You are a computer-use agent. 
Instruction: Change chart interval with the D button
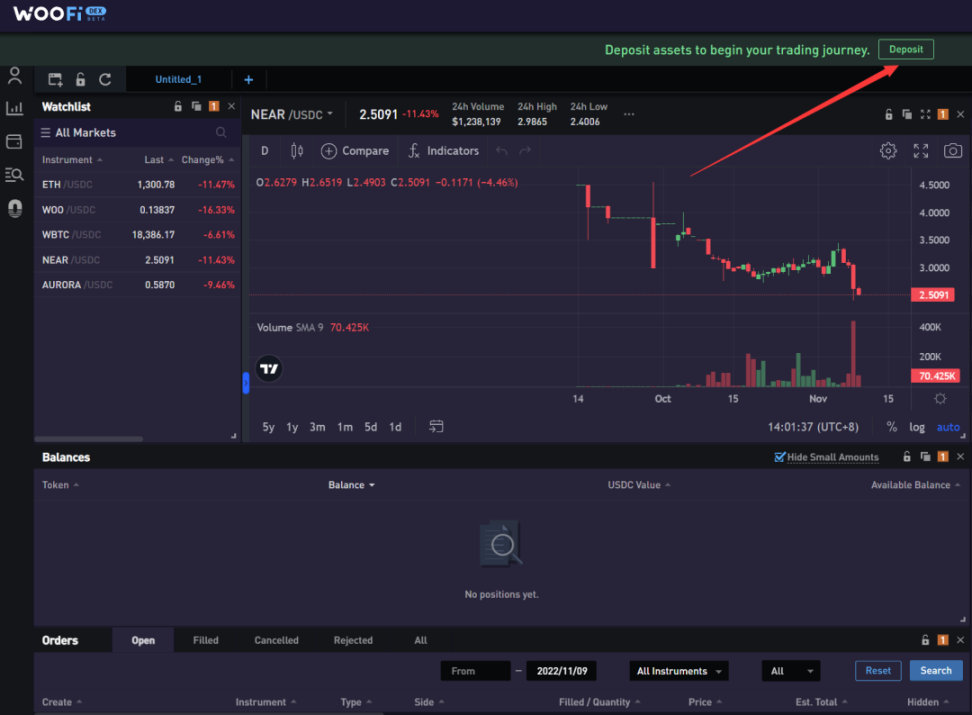(x=265, y=151)
